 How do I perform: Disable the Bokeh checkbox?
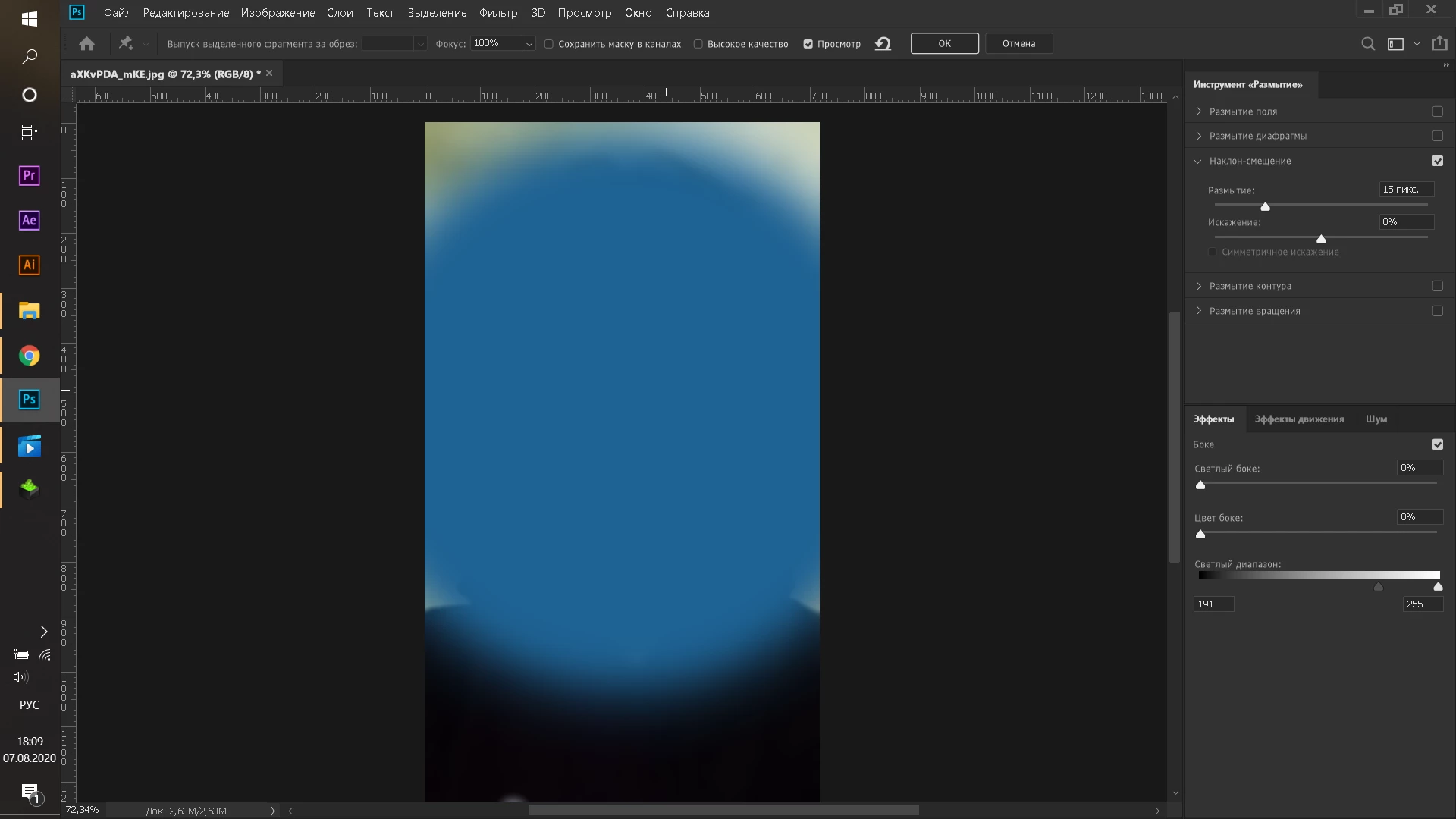1437,444
